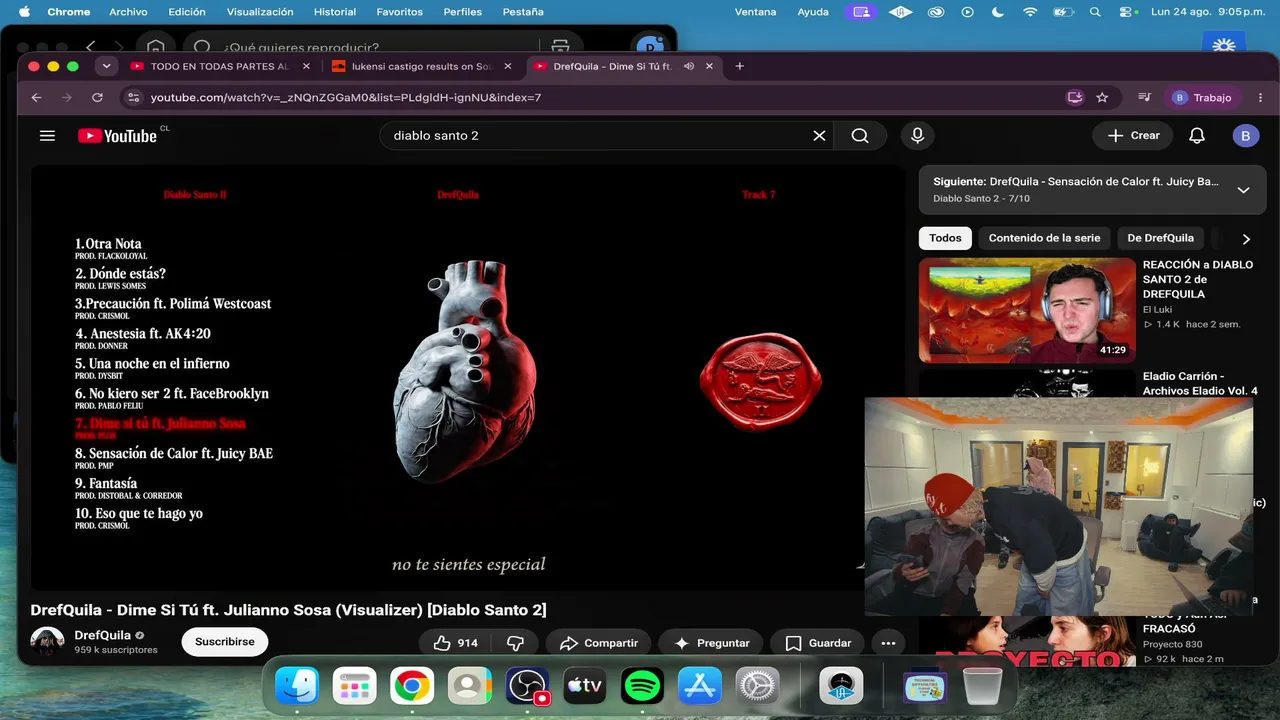
Task: Subscribe with the Suscribirse button
Action: (x=225, y=642)
